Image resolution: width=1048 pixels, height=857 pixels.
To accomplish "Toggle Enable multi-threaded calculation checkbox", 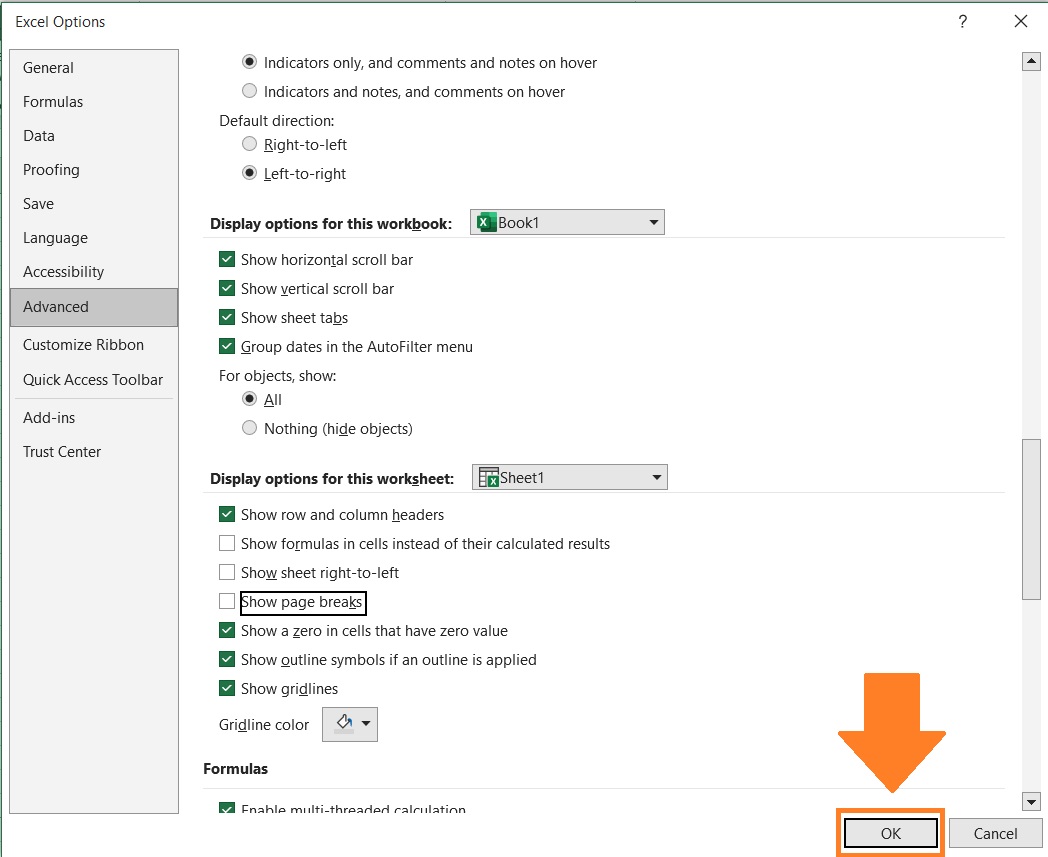I will coord(227,808).
